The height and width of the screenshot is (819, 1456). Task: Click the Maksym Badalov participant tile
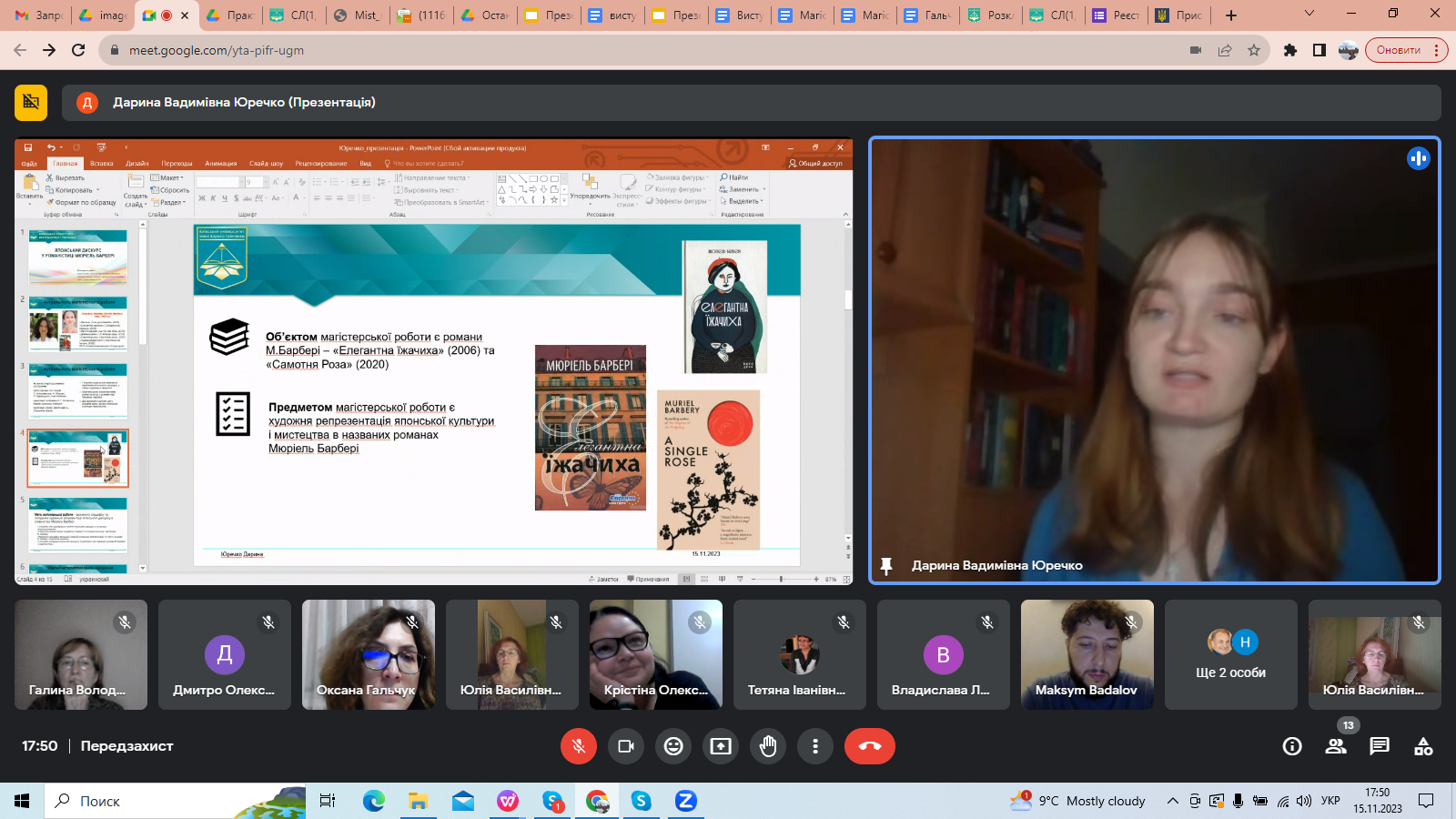point(1087,655)
